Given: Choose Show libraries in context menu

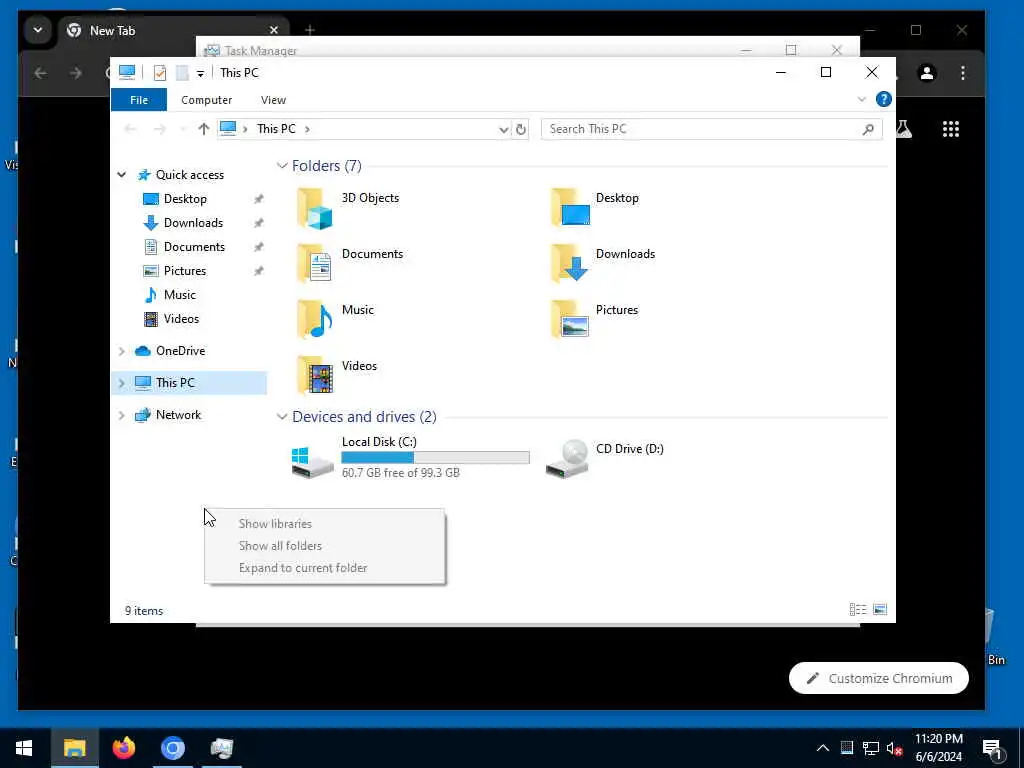Looking at the screenshot, I should point(325,524).
